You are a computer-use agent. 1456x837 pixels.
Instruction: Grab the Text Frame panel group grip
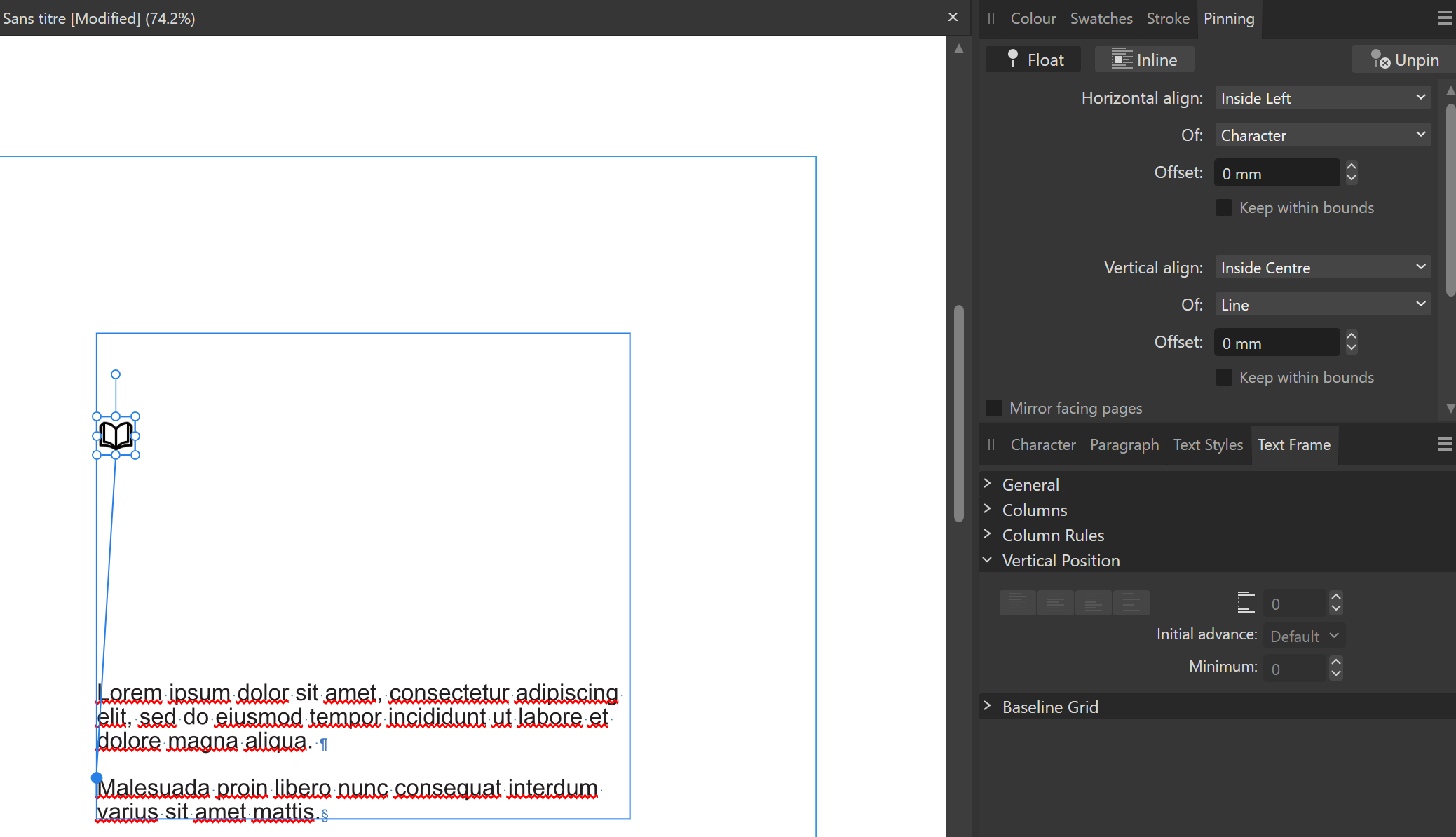tap(991, 444)
